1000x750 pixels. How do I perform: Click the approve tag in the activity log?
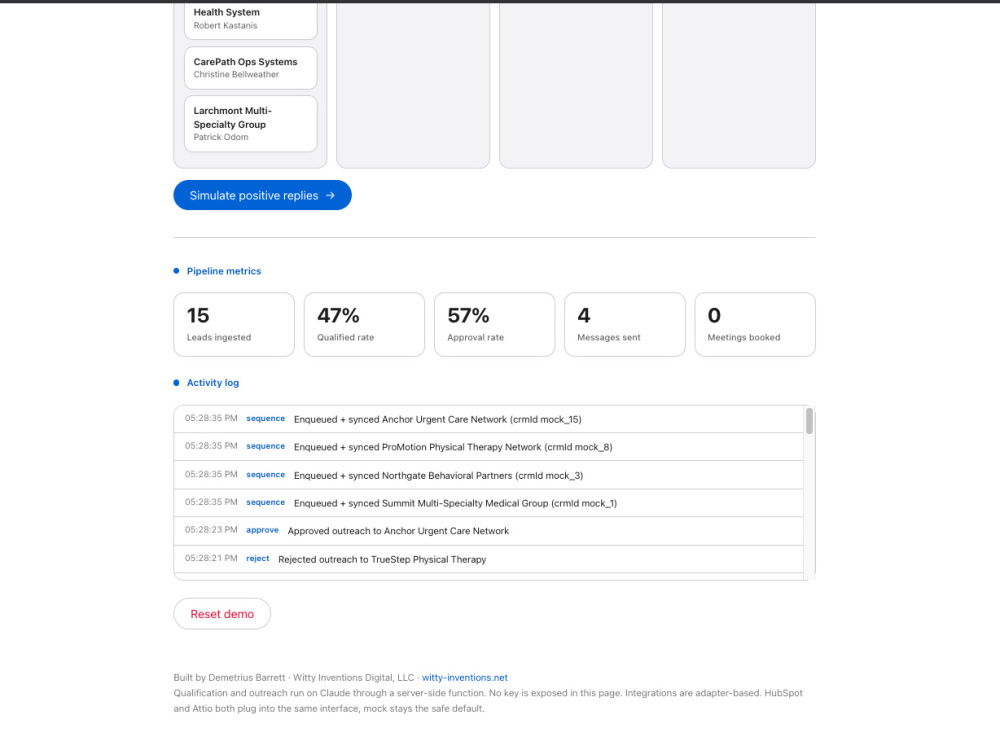262,530
